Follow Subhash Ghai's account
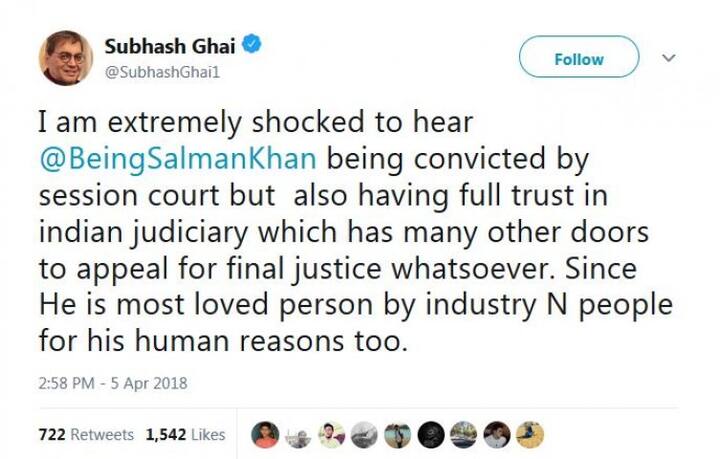Image resolution: width=720 pixels, height=459 pixels. coord(579,57)
